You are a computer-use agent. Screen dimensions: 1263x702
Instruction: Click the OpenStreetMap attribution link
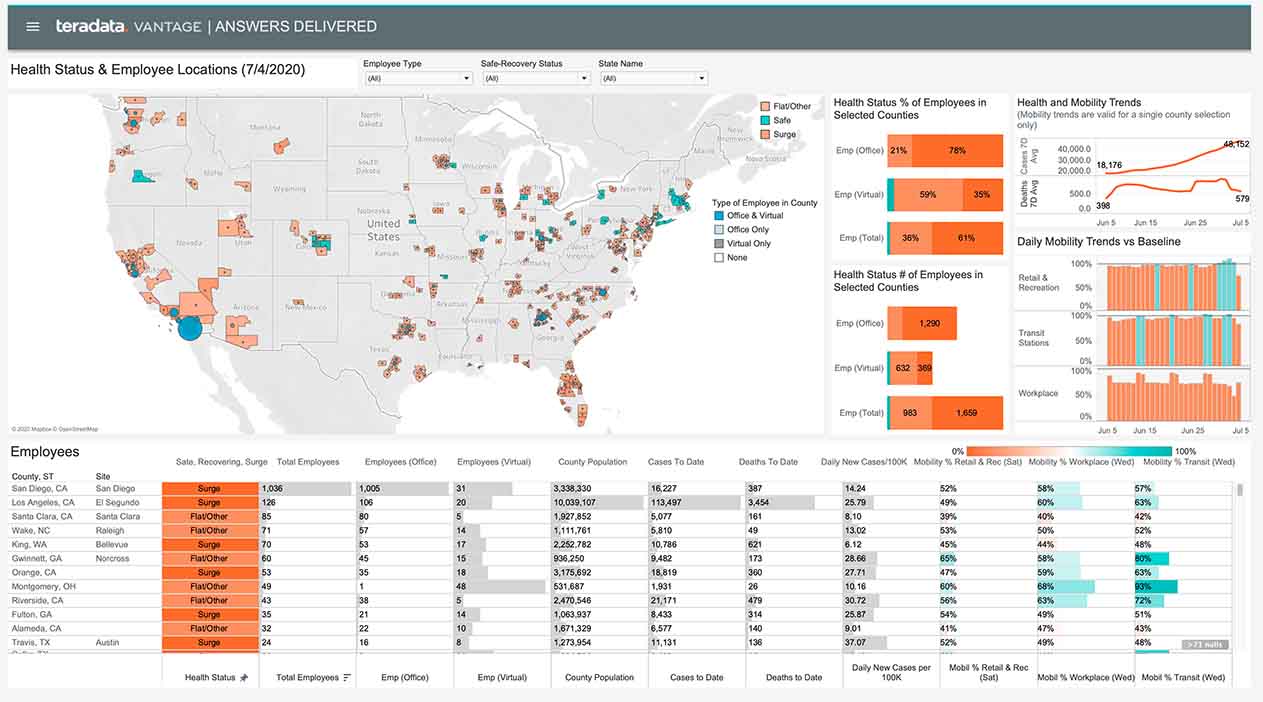coord(78,429)
